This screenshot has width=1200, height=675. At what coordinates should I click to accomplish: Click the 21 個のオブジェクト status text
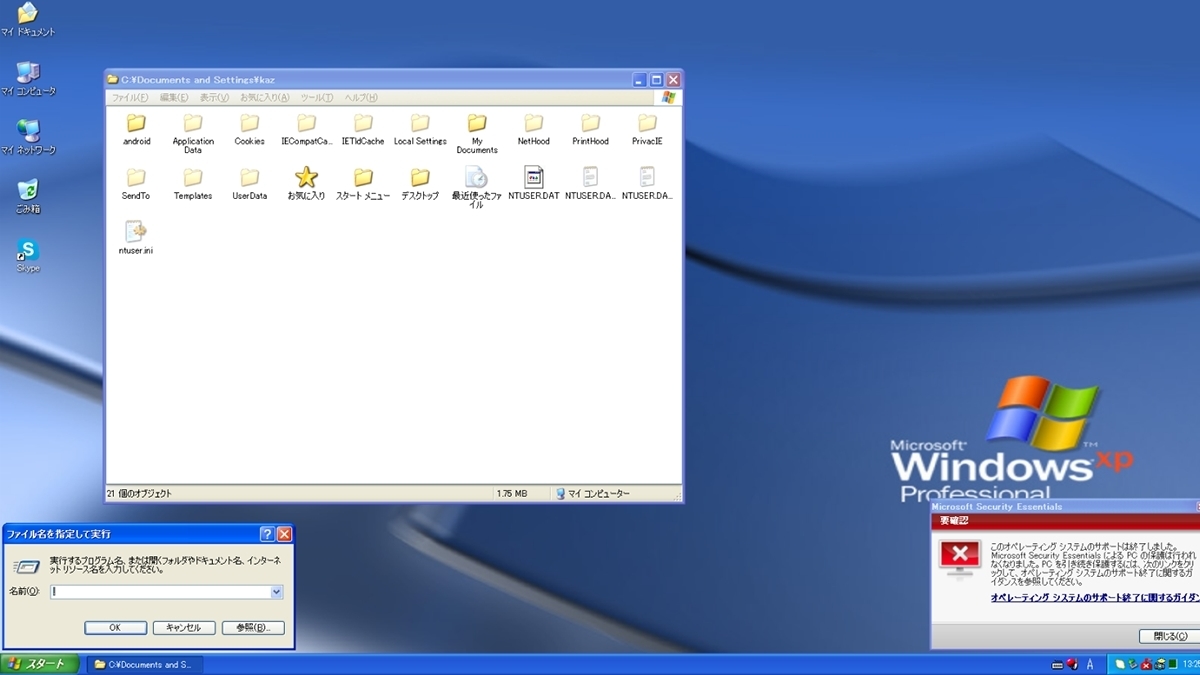click(x=139, y=493)
